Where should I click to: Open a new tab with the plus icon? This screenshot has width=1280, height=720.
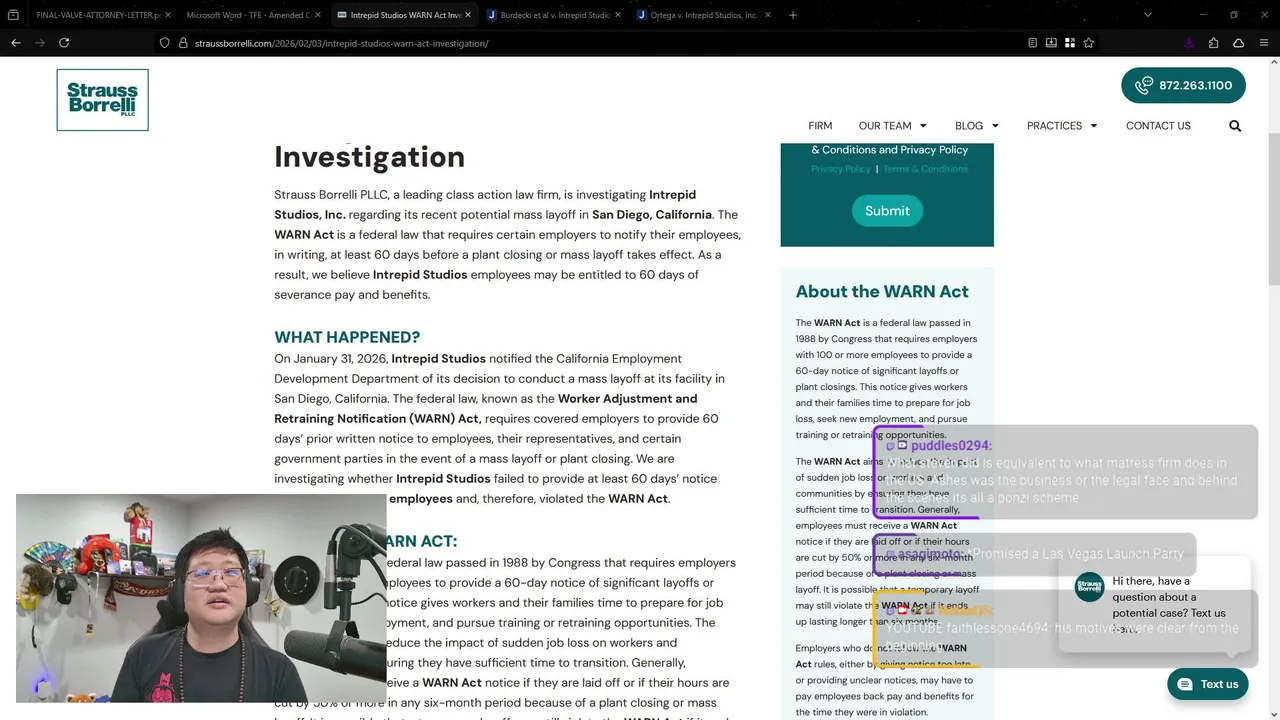tap(793, 15)
